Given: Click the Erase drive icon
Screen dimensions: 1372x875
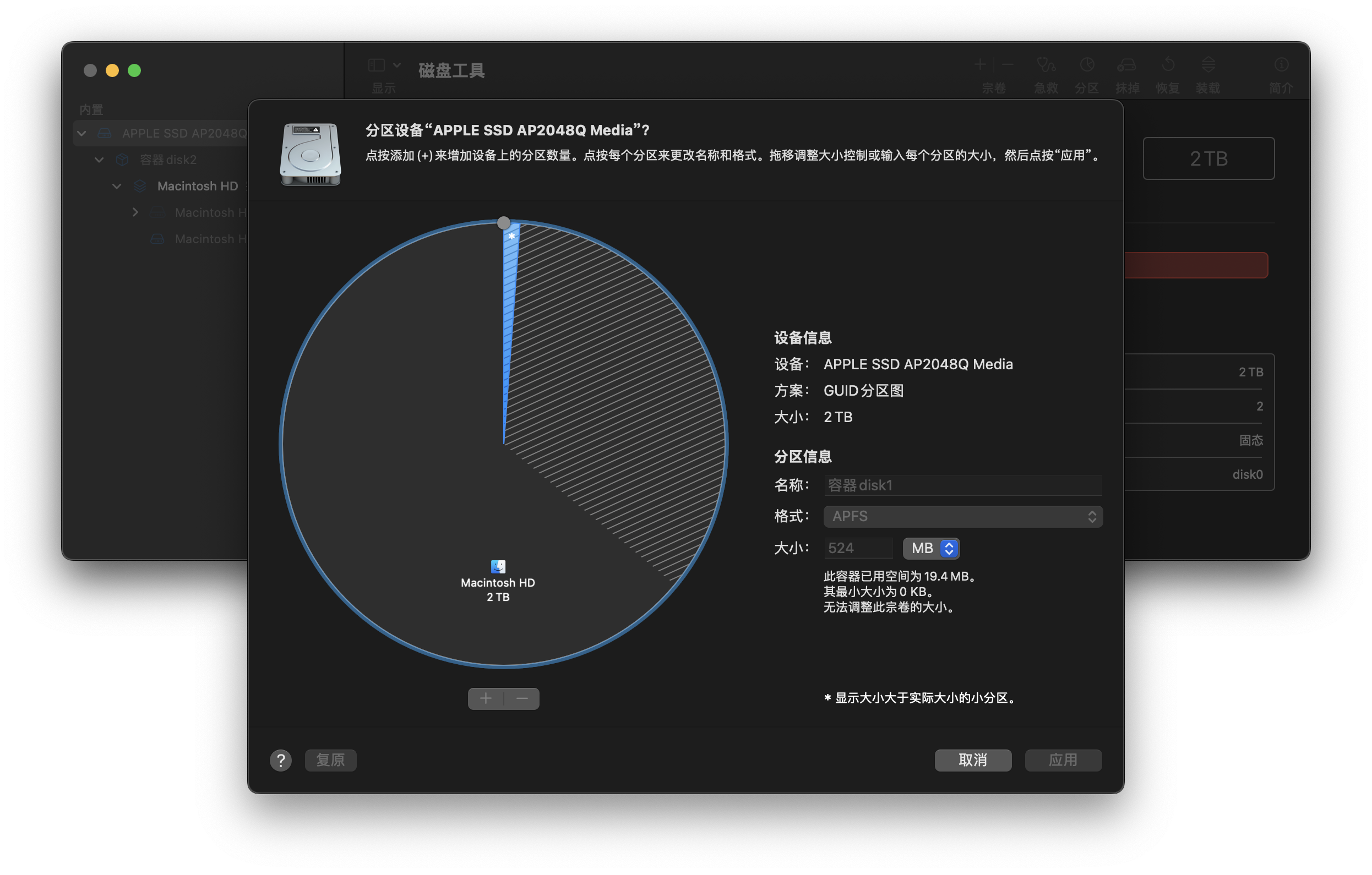Looking at the screenshot, I should click(1126, 65).
